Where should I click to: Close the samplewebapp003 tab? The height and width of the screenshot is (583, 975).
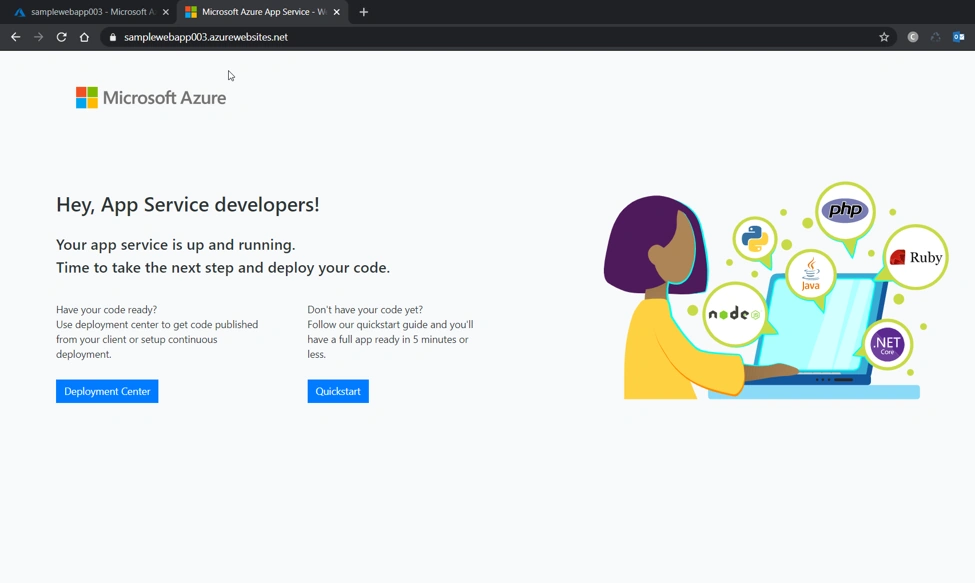(x=165, y=12)
